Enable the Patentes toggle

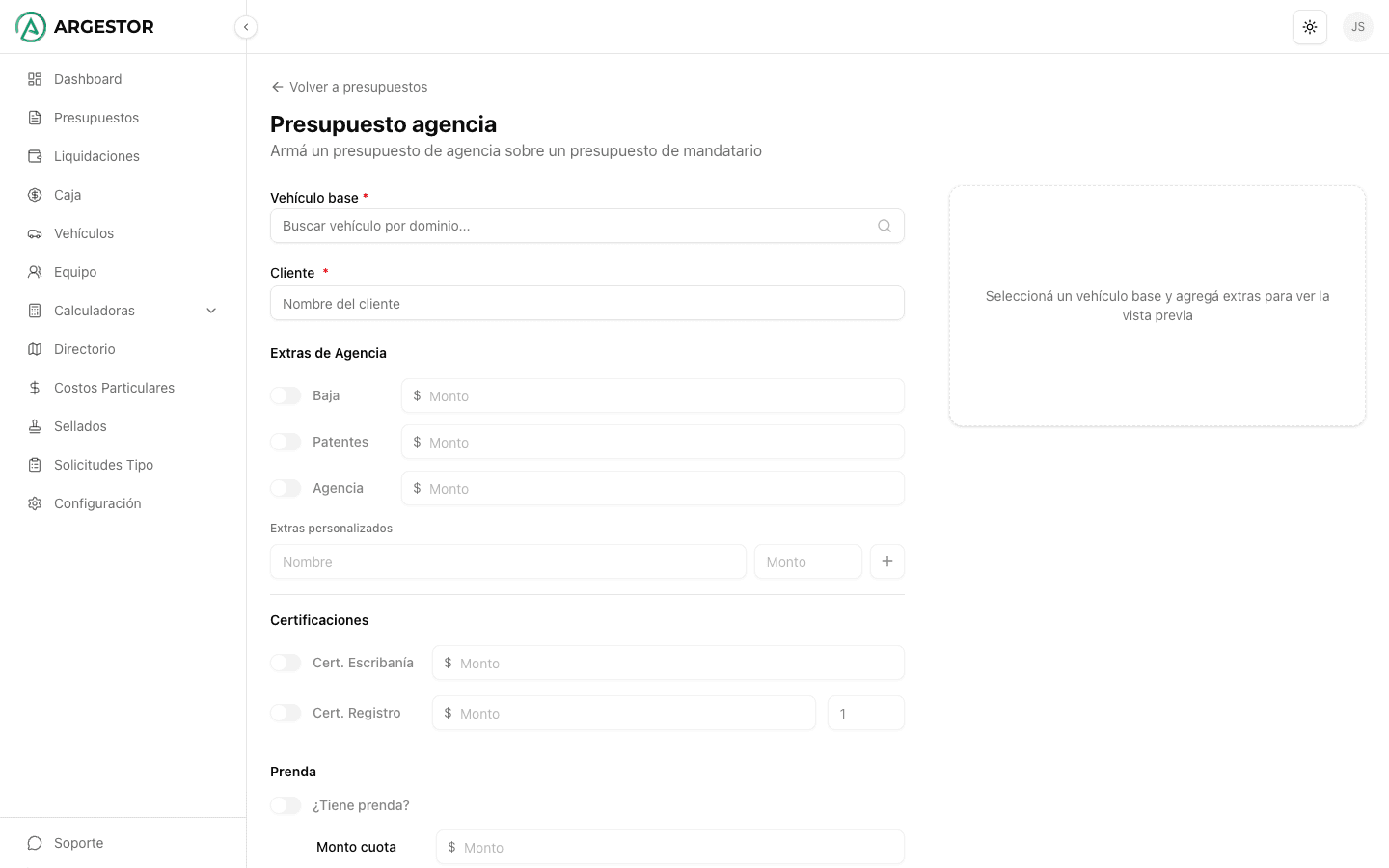pos(286,442)
